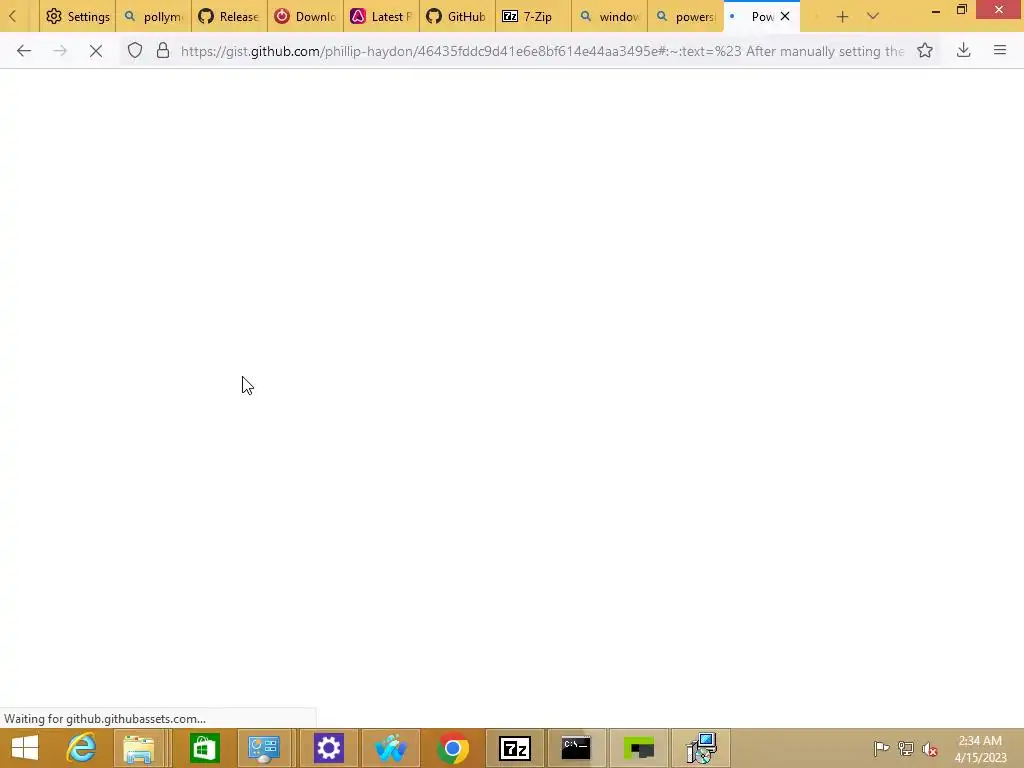Open the Windows Store taskbar icon
Viewport: 1024px width, 768px height.
[204, 748]
